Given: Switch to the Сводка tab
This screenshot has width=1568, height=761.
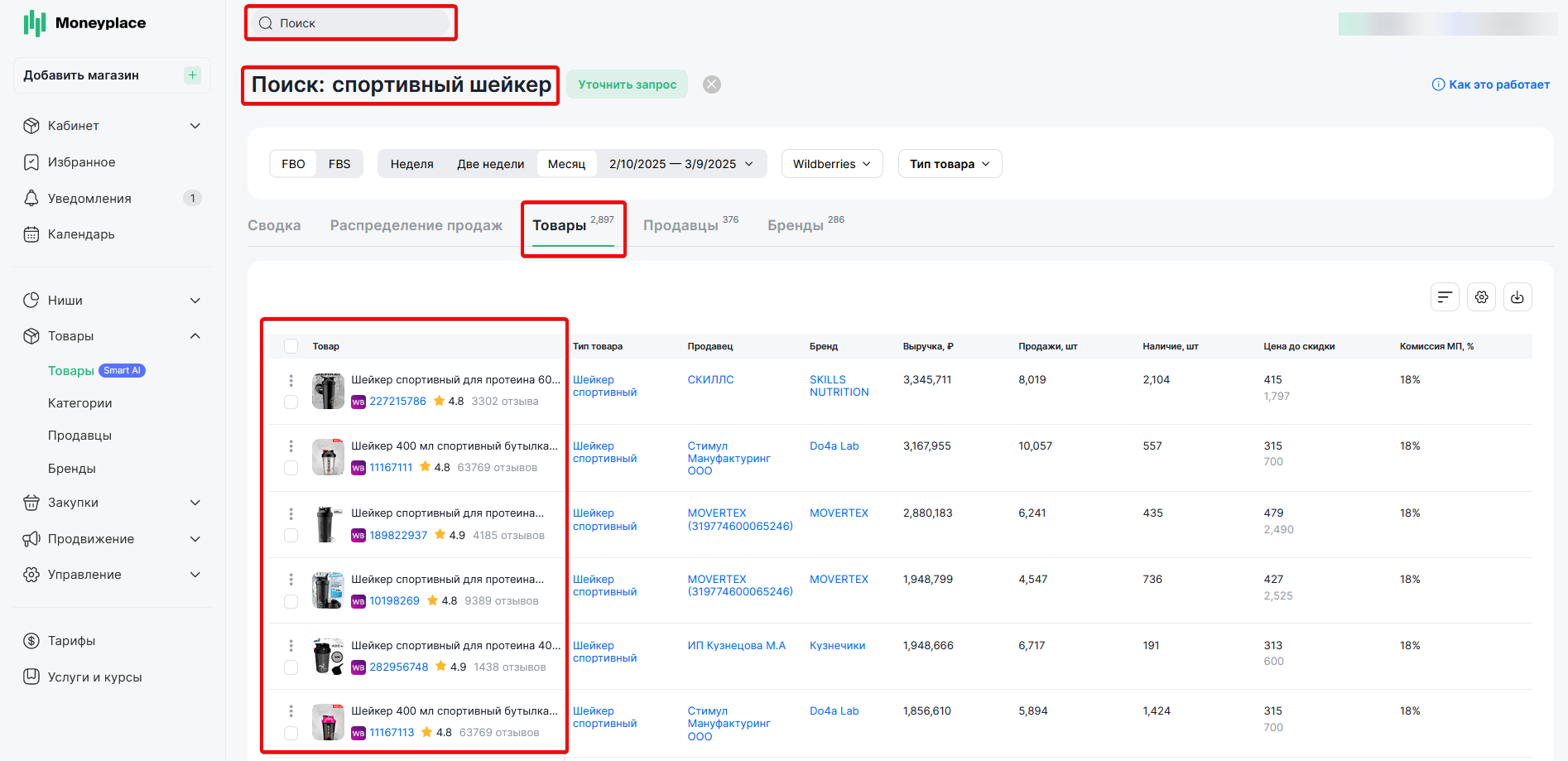Looking at the screenshot, I should click(274, 225).
